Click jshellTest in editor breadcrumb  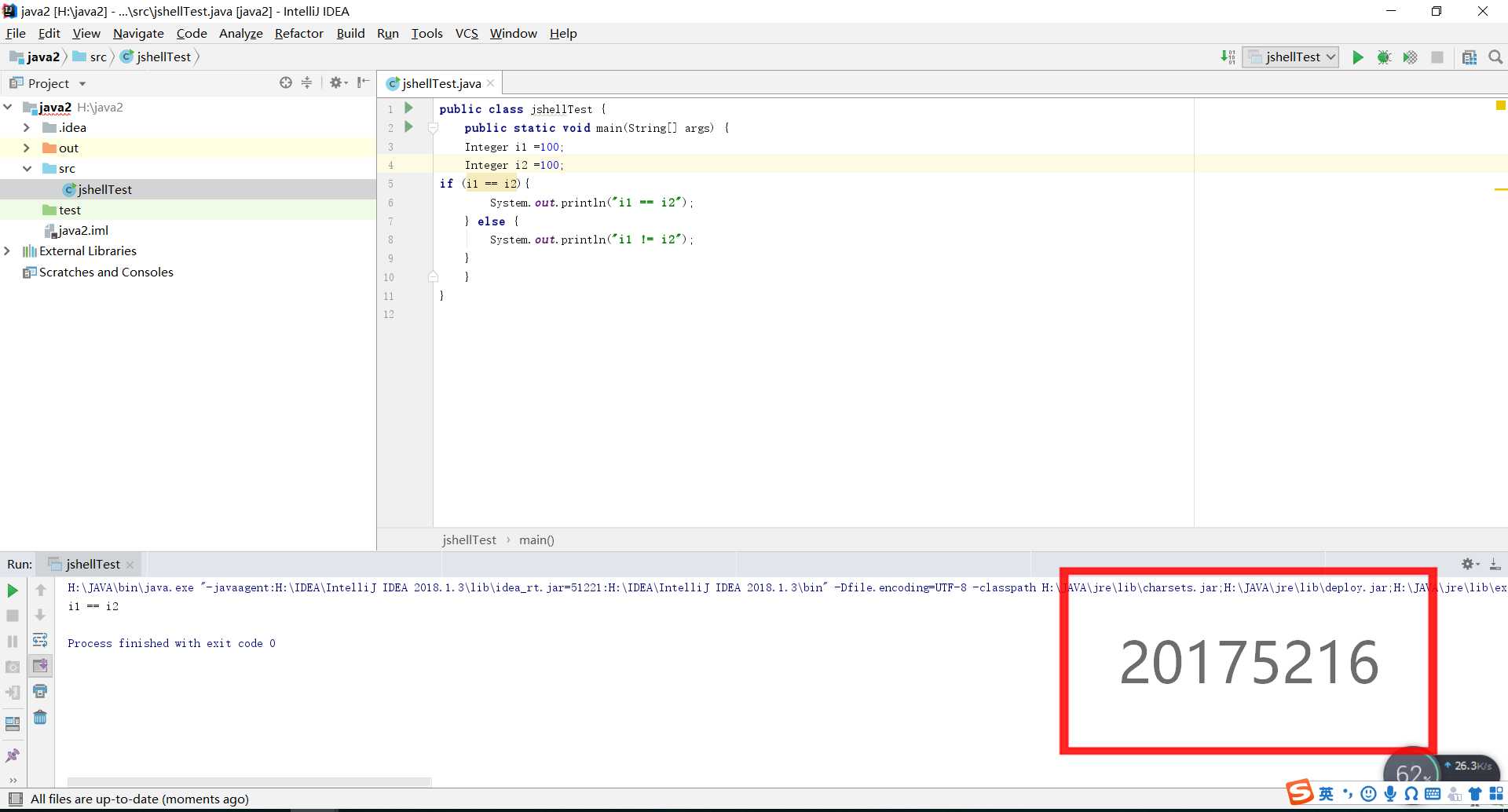tap(469, 540)
